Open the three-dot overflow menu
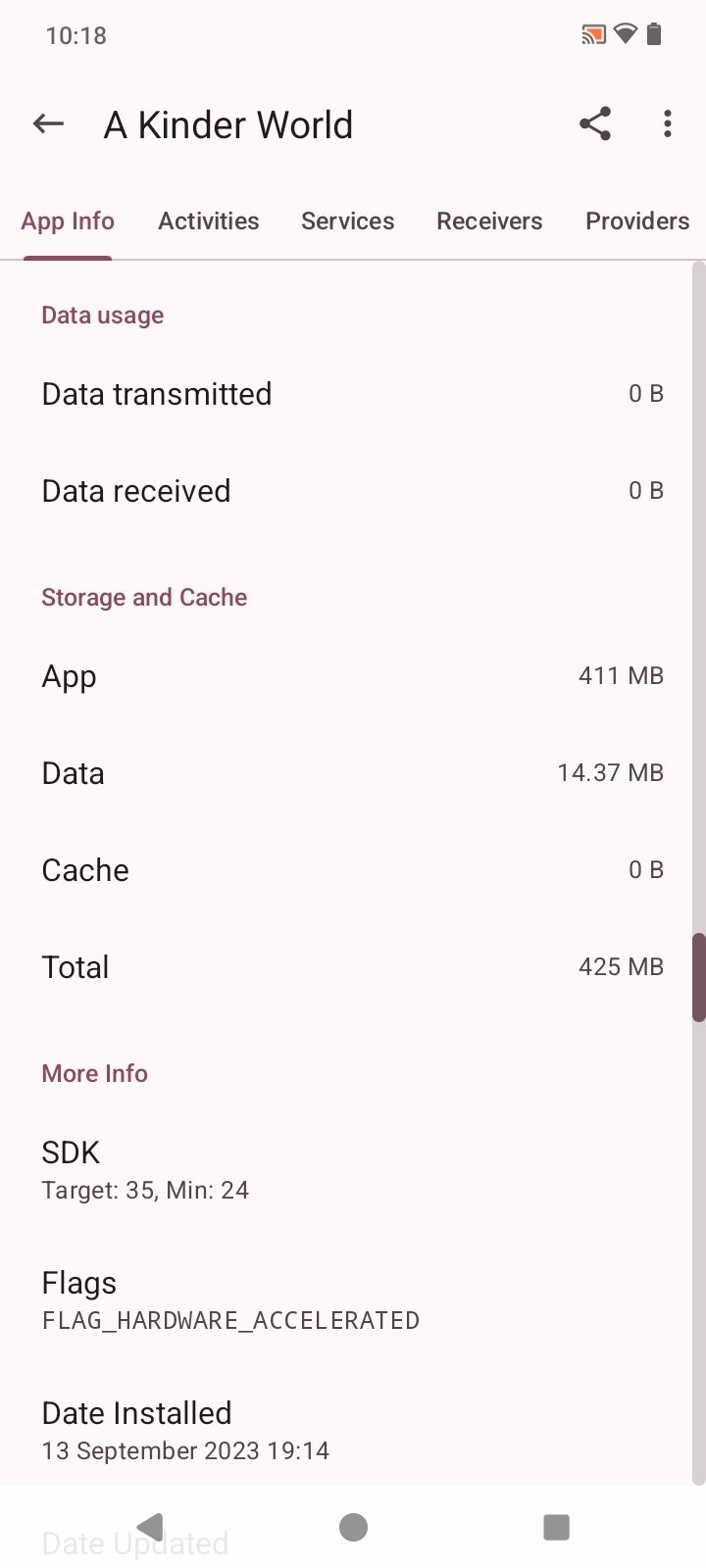706x1568 pixels. 668,124
